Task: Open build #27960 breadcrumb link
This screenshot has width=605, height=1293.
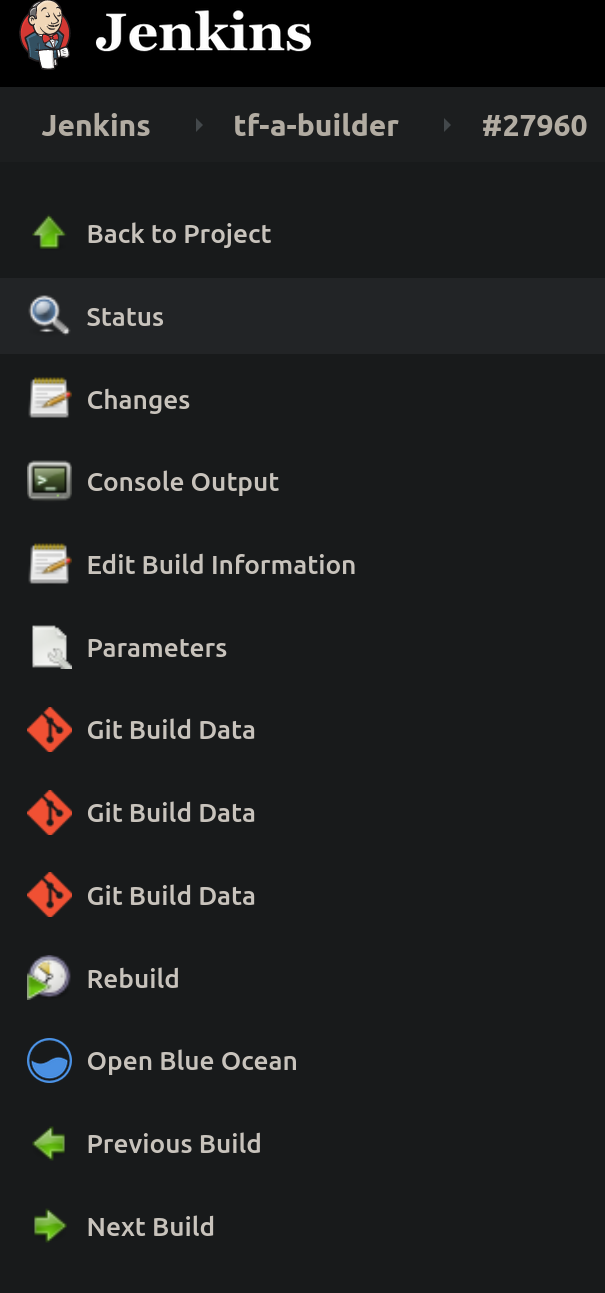Action: pos(534,126)
